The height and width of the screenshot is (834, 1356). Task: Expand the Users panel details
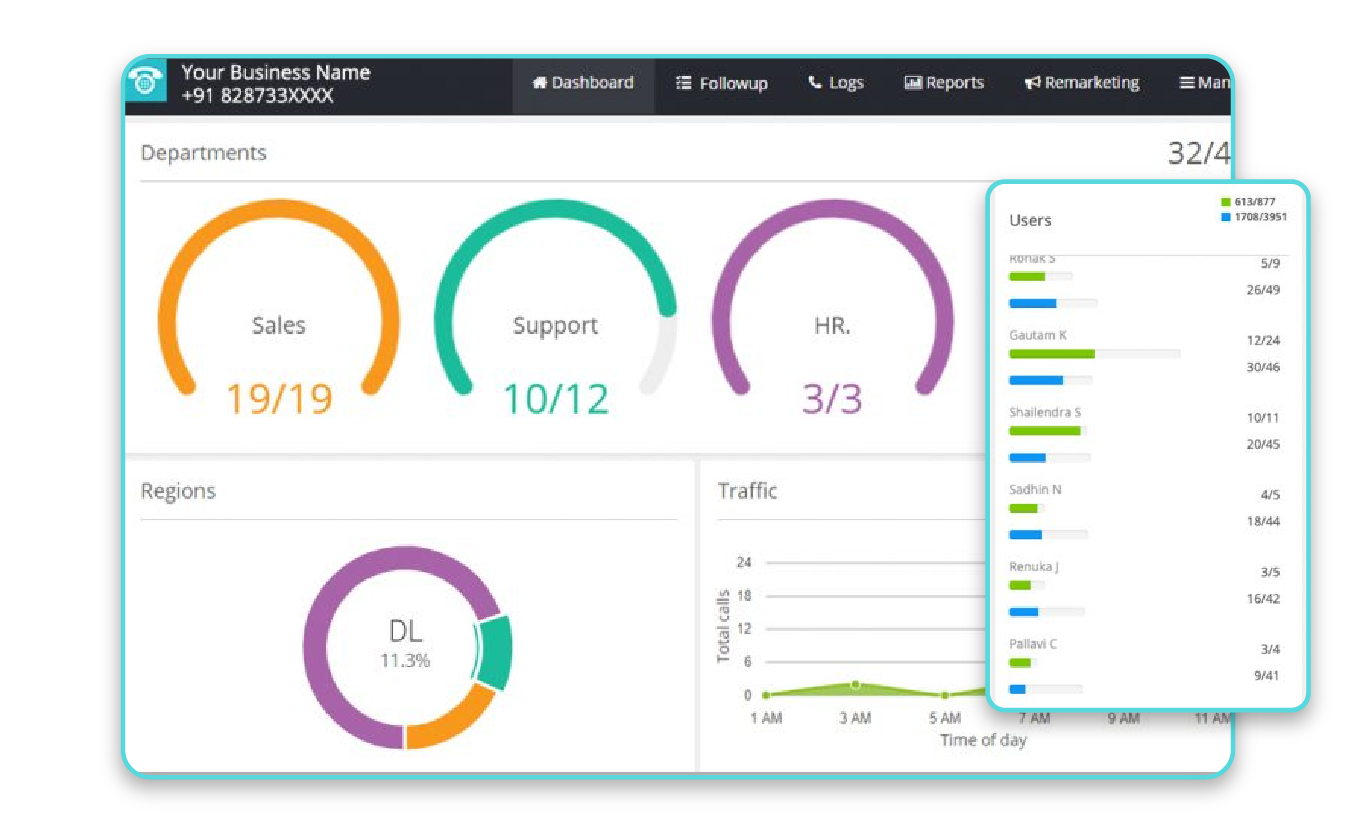pos(1030,221)
